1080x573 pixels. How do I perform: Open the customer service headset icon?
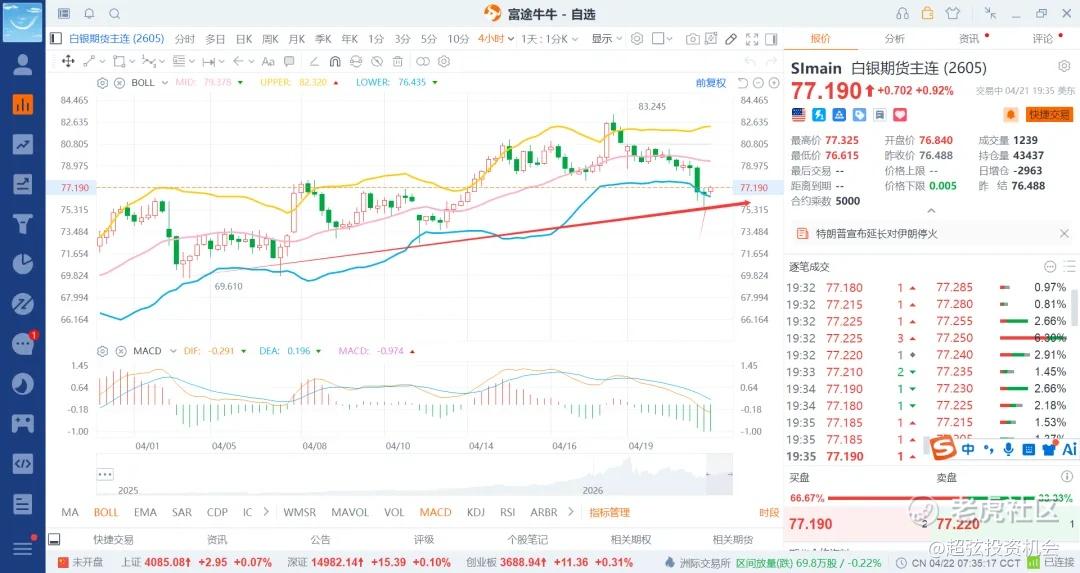[x=903, y=13]
